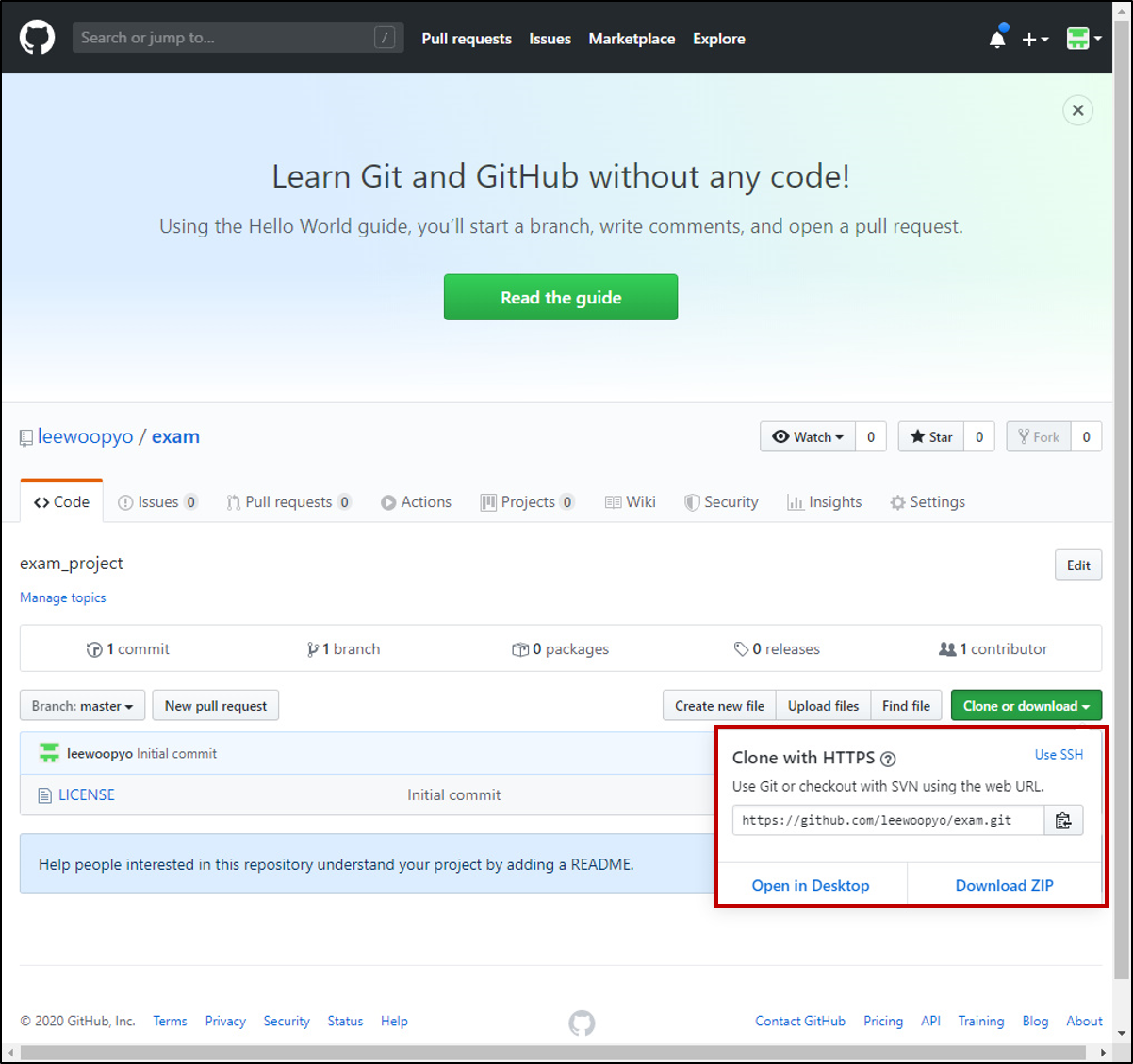The height and width of the screenshot is (1064, 1133).
Task: Click the slash shortcut icon in search box
Action: coord(385,38)
